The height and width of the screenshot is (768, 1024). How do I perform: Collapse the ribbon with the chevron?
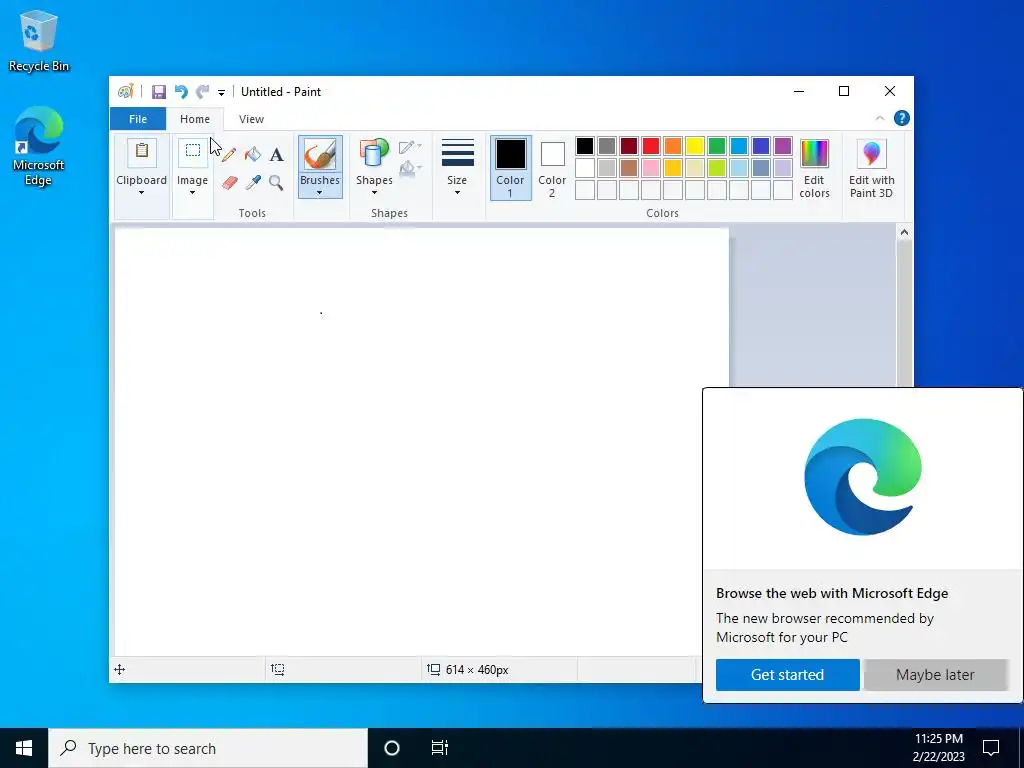pyautogui.click(x=880, y=118)
